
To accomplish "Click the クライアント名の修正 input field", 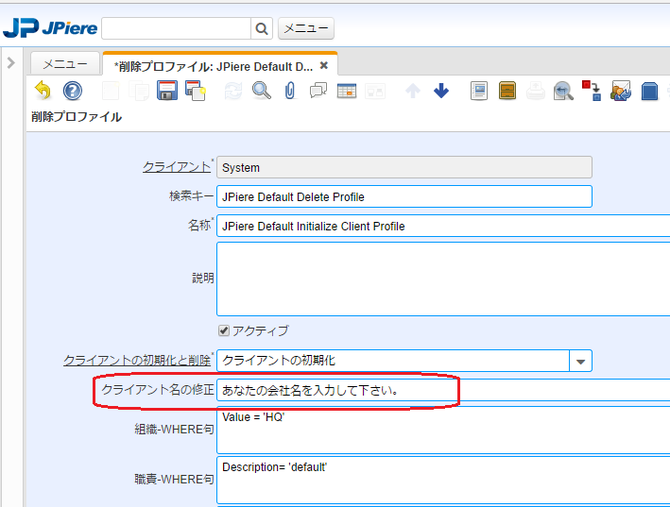I will [x=443, y=390].
